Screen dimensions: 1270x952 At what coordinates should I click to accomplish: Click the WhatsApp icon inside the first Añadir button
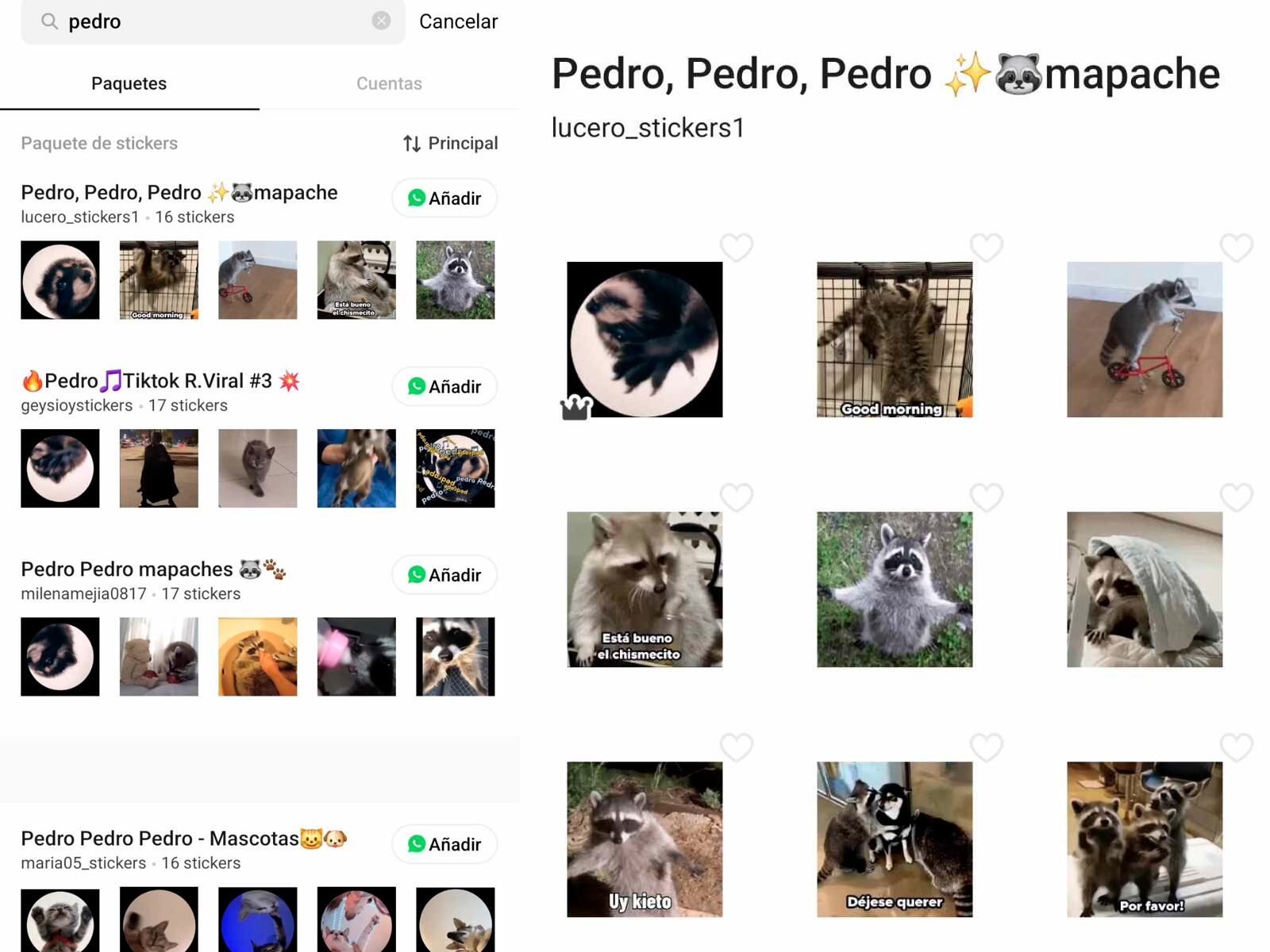point(418,198)
